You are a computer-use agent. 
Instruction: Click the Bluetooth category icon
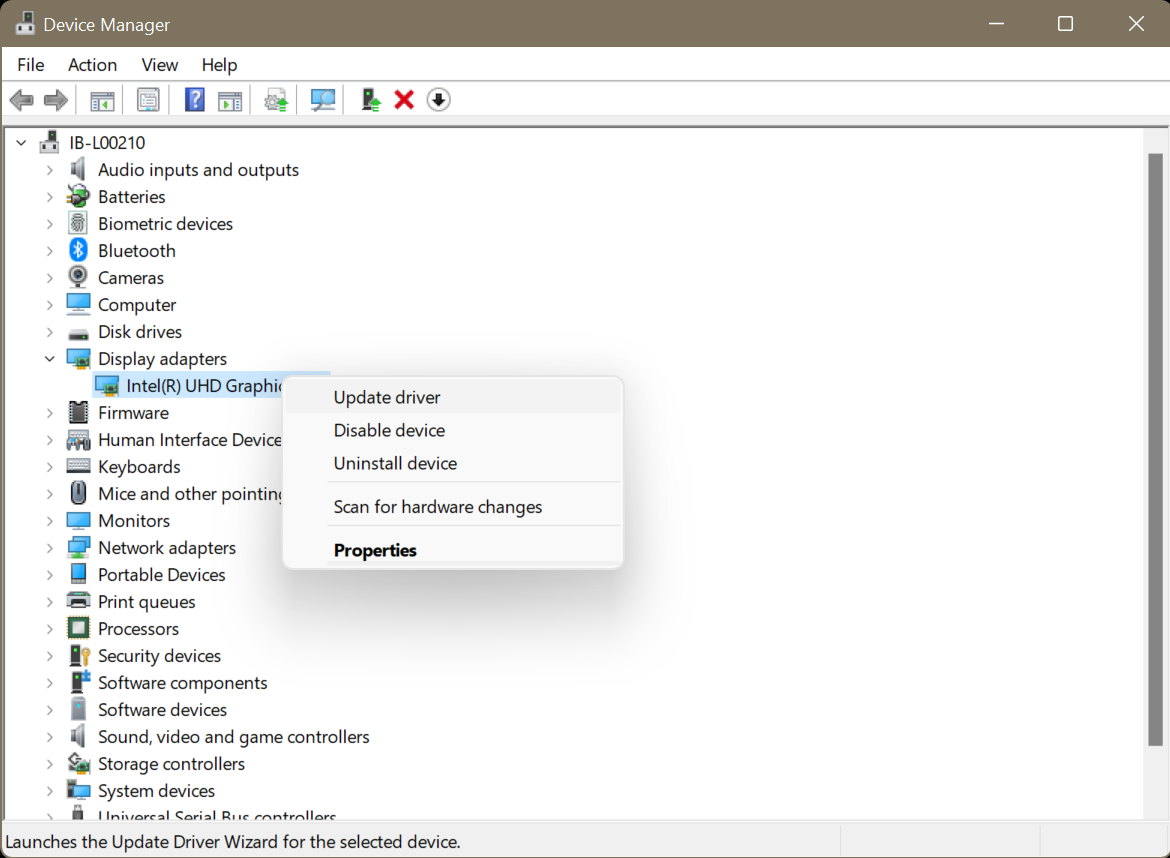[78, 250]
